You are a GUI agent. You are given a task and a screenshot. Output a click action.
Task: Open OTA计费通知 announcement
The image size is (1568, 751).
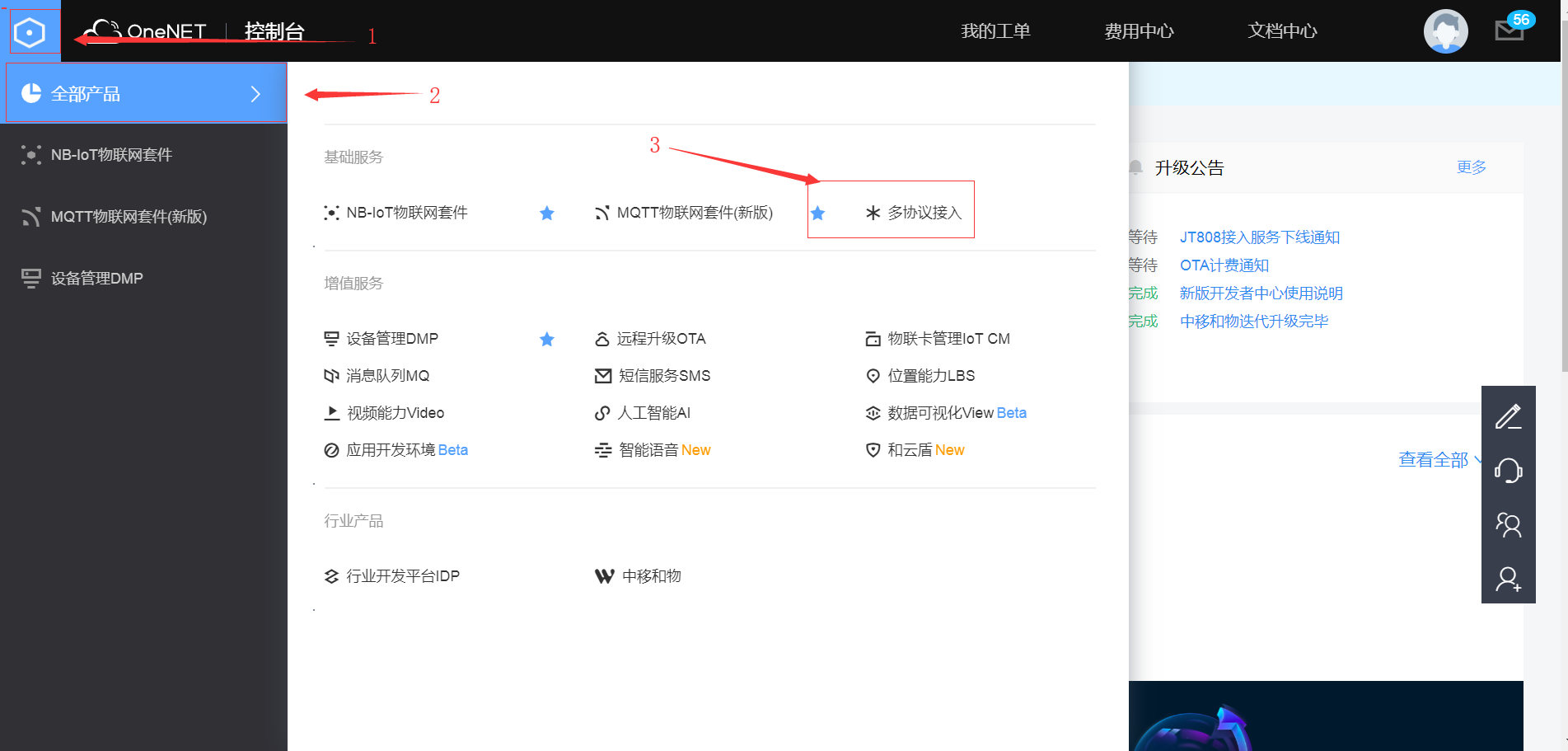click(1224, 265)
